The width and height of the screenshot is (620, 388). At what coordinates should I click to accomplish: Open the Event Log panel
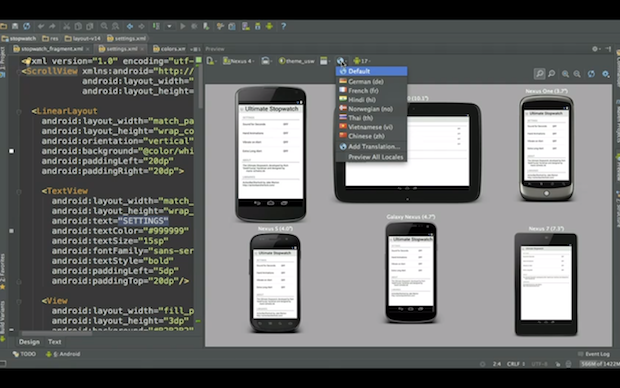tap(594, 354)
